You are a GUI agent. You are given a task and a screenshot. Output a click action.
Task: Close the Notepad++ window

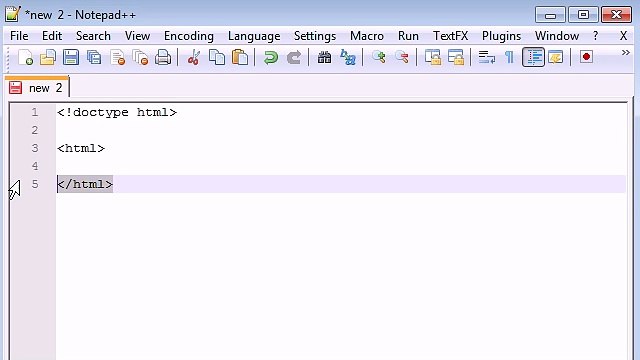click(616, 15)
